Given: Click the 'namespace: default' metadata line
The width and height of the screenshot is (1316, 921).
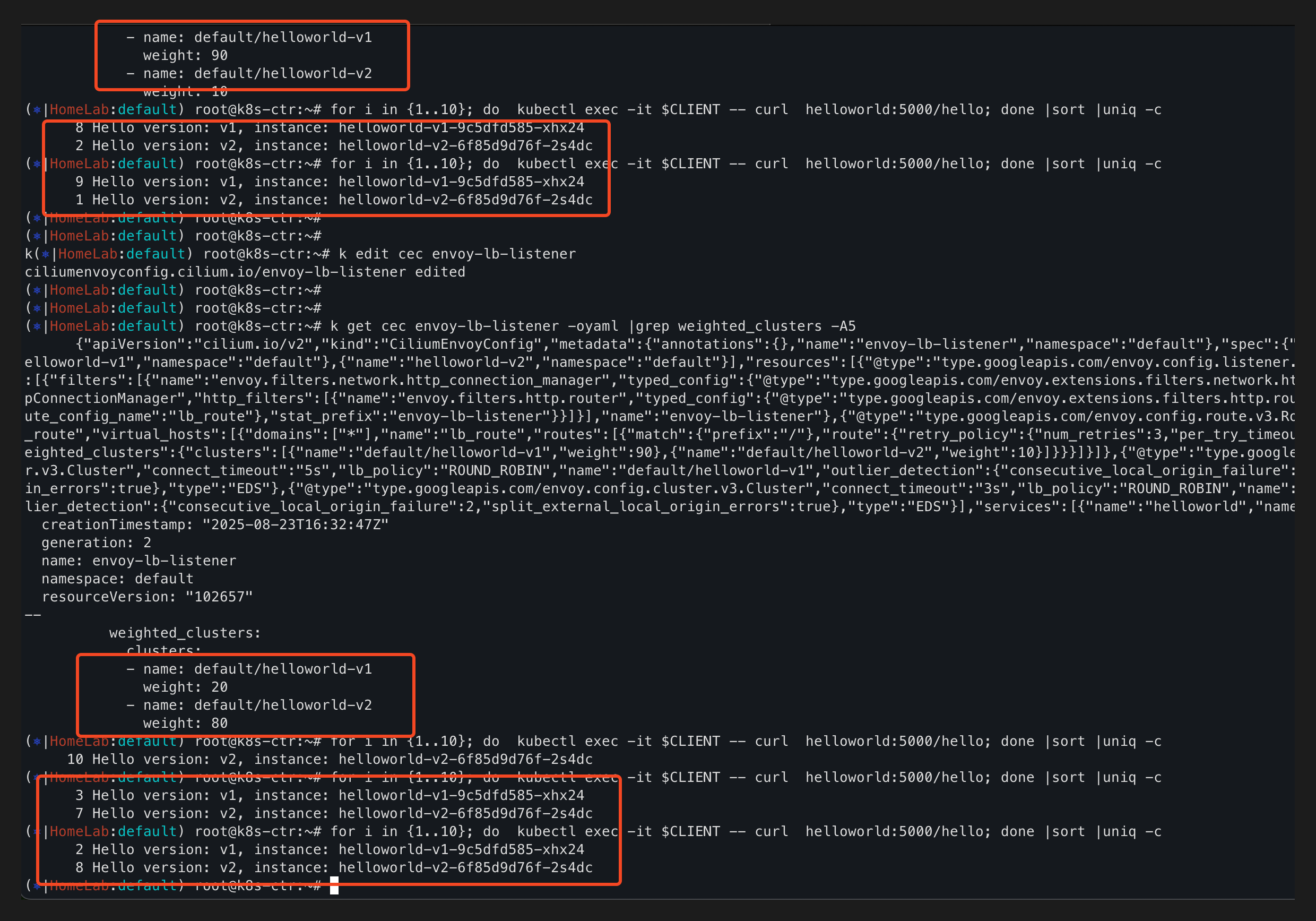Looking at the screenshot, I should 117,579.
